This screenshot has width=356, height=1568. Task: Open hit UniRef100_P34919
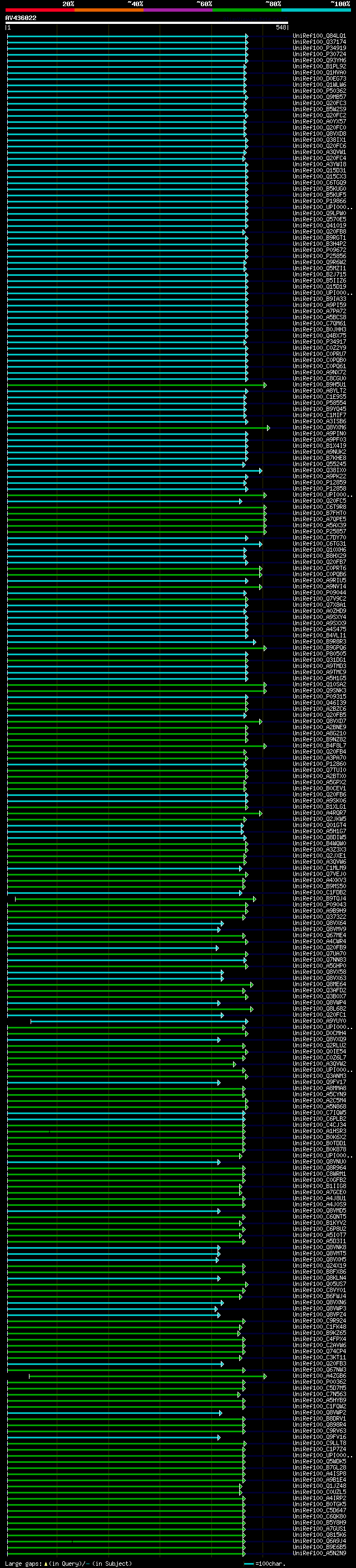319,48
